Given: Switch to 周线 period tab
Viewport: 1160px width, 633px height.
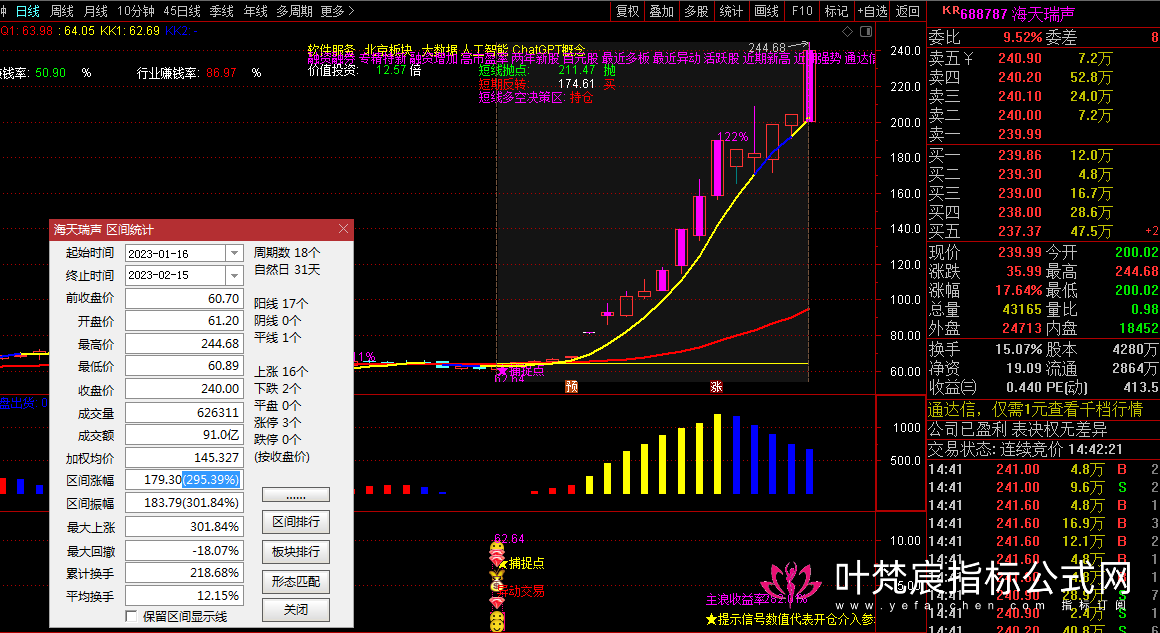Looking at the screenshot, I should (62, 10).
